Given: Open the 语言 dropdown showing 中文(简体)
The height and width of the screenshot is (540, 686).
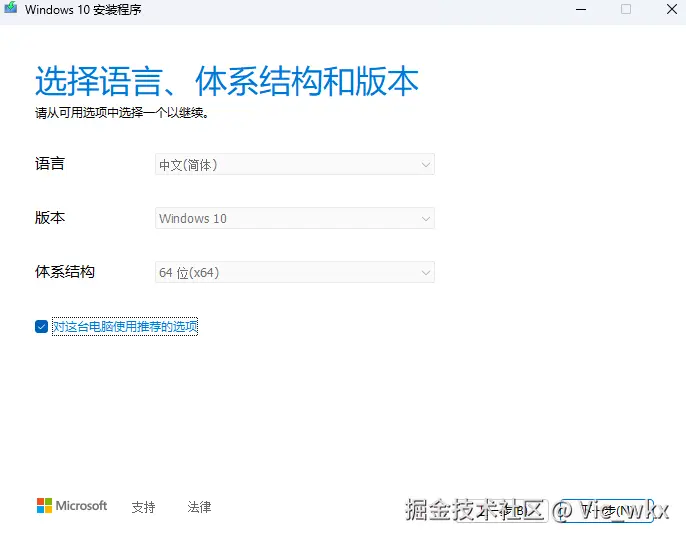Looking at the screenshot, I should [x=294, y=165].
